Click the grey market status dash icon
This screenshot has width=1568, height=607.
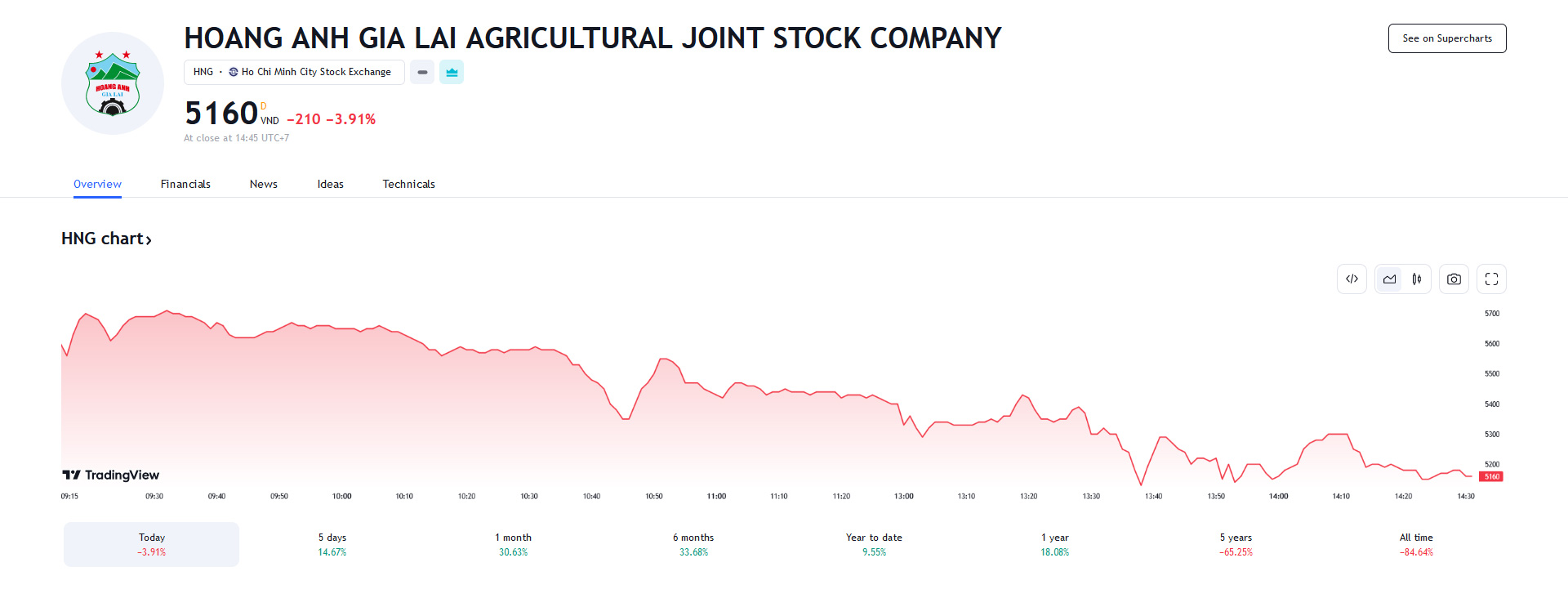tap(422, 72)
